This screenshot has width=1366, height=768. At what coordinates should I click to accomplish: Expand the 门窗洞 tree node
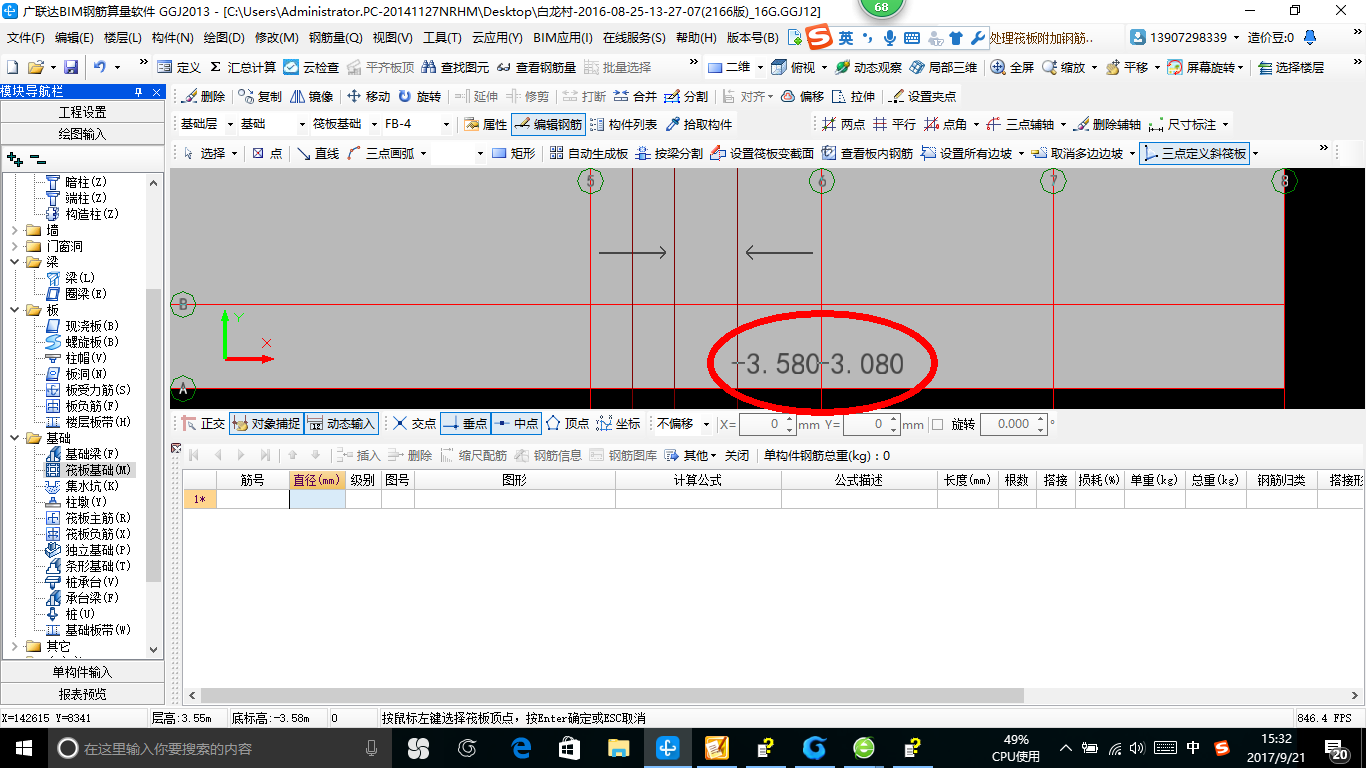[x=15, y=246]
